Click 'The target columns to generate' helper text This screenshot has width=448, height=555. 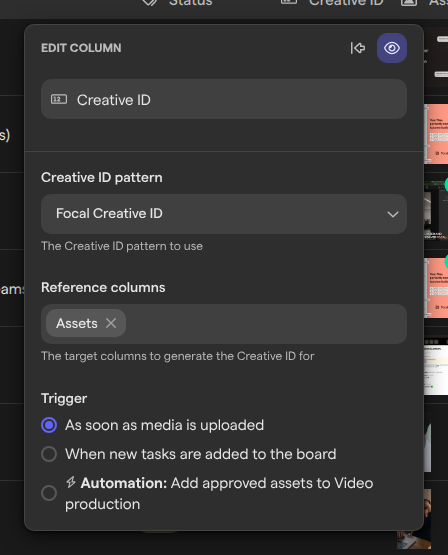[x=178, y=356]
